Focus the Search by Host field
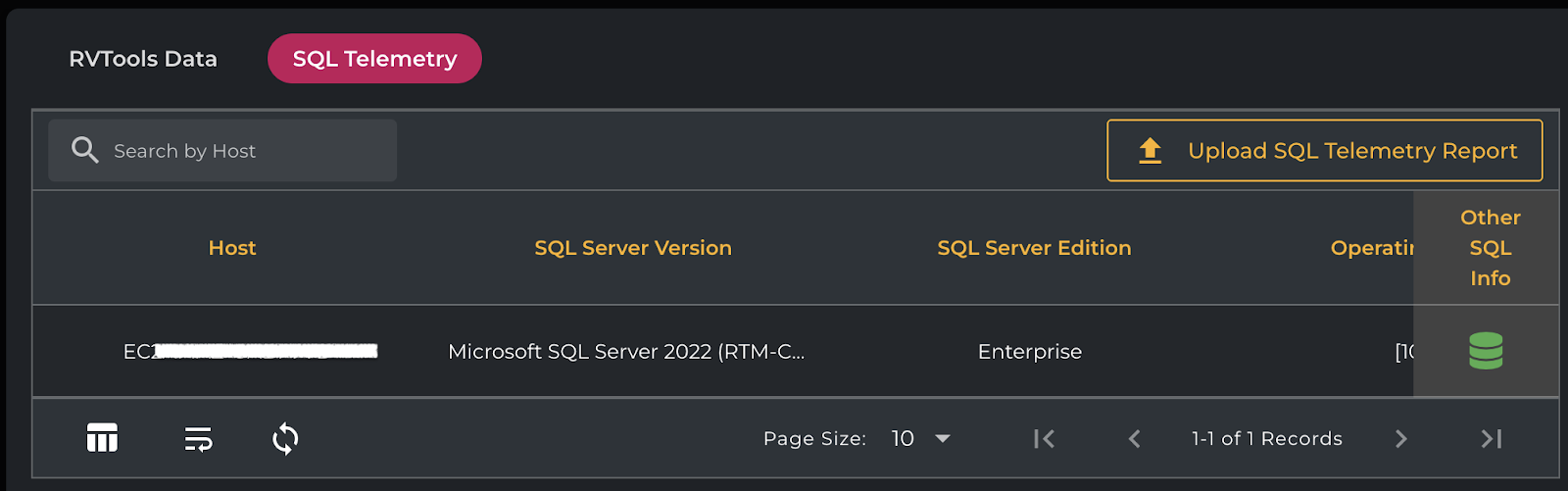Viewport: 1568px width, 491px height. [245, 151]
